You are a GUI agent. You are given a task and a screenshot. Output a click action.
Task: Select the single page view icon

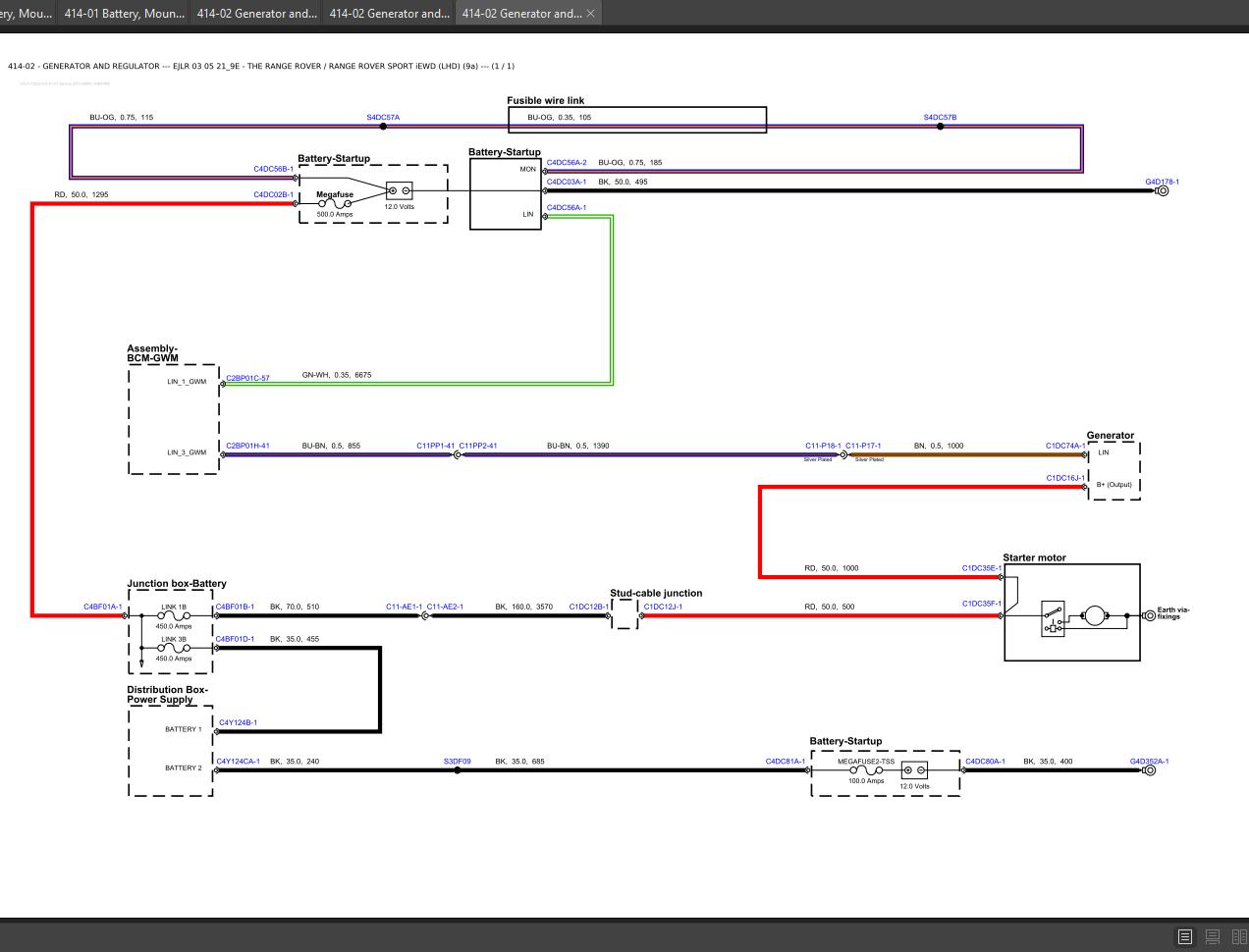(x=1184, y=935)
